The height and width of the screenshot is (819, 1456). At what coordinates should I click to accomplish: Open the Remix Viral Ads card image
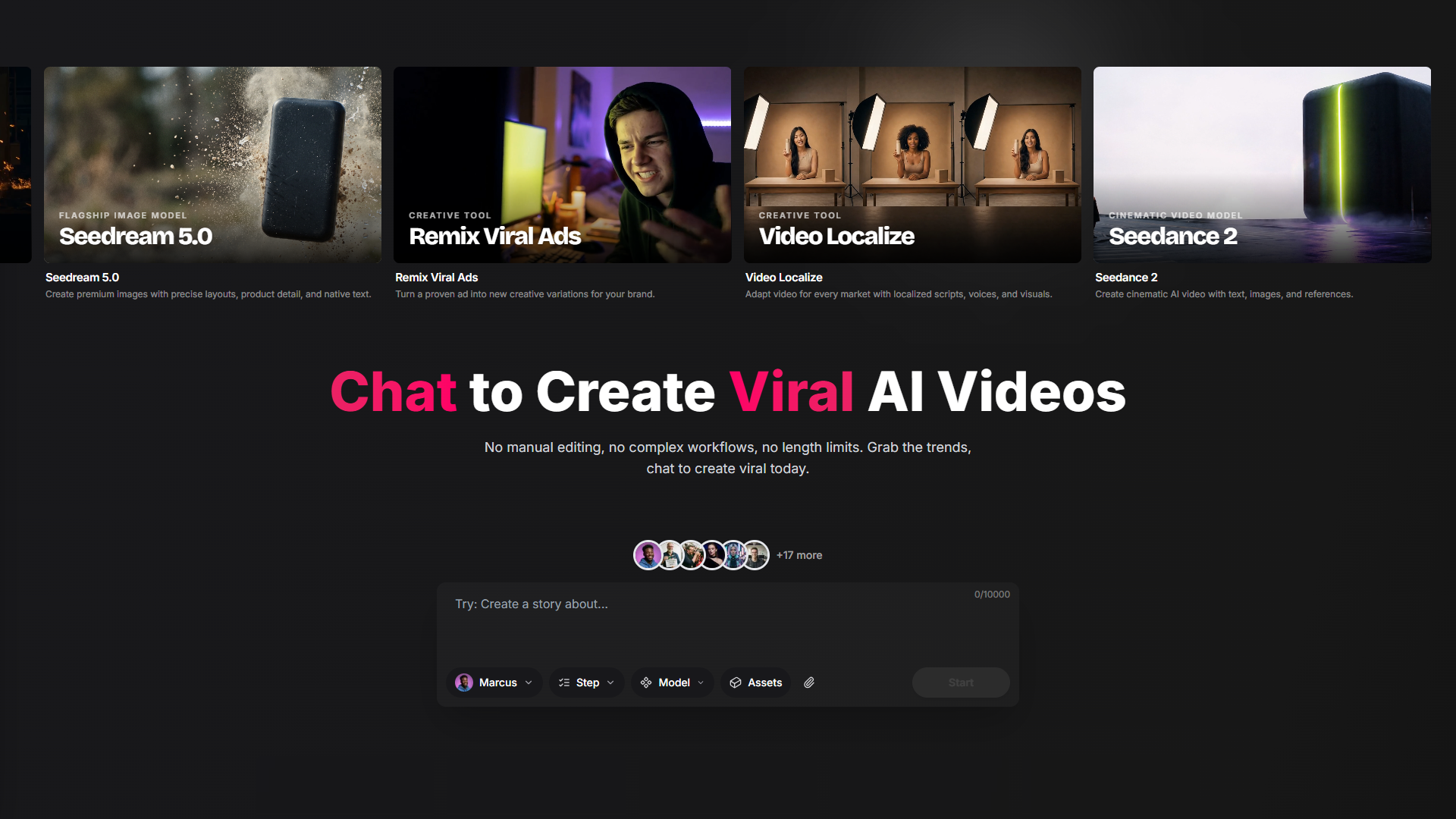(562, 165)
